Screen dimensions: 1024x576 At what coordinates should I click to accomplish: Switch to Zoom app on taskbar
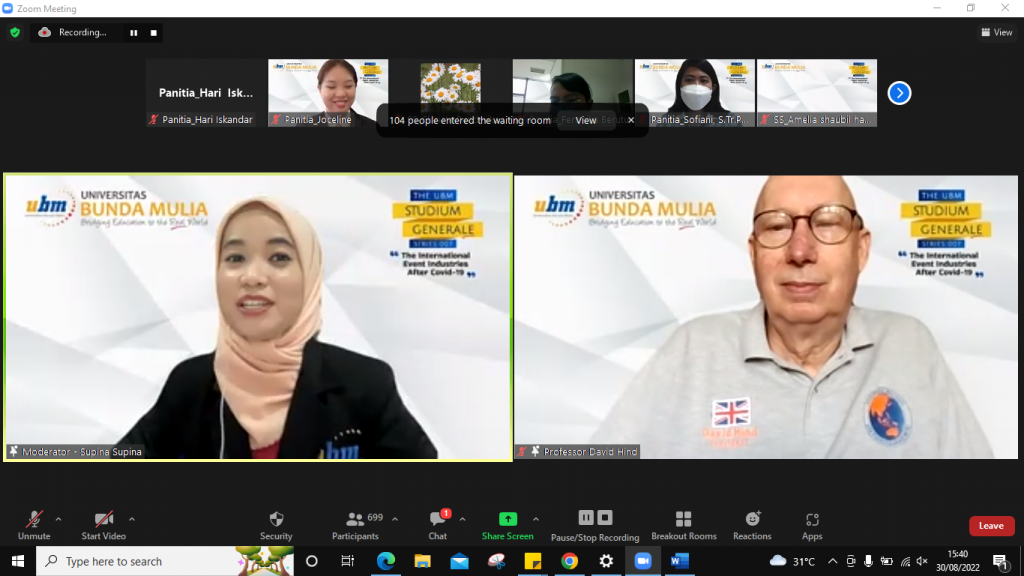[643, 561]
